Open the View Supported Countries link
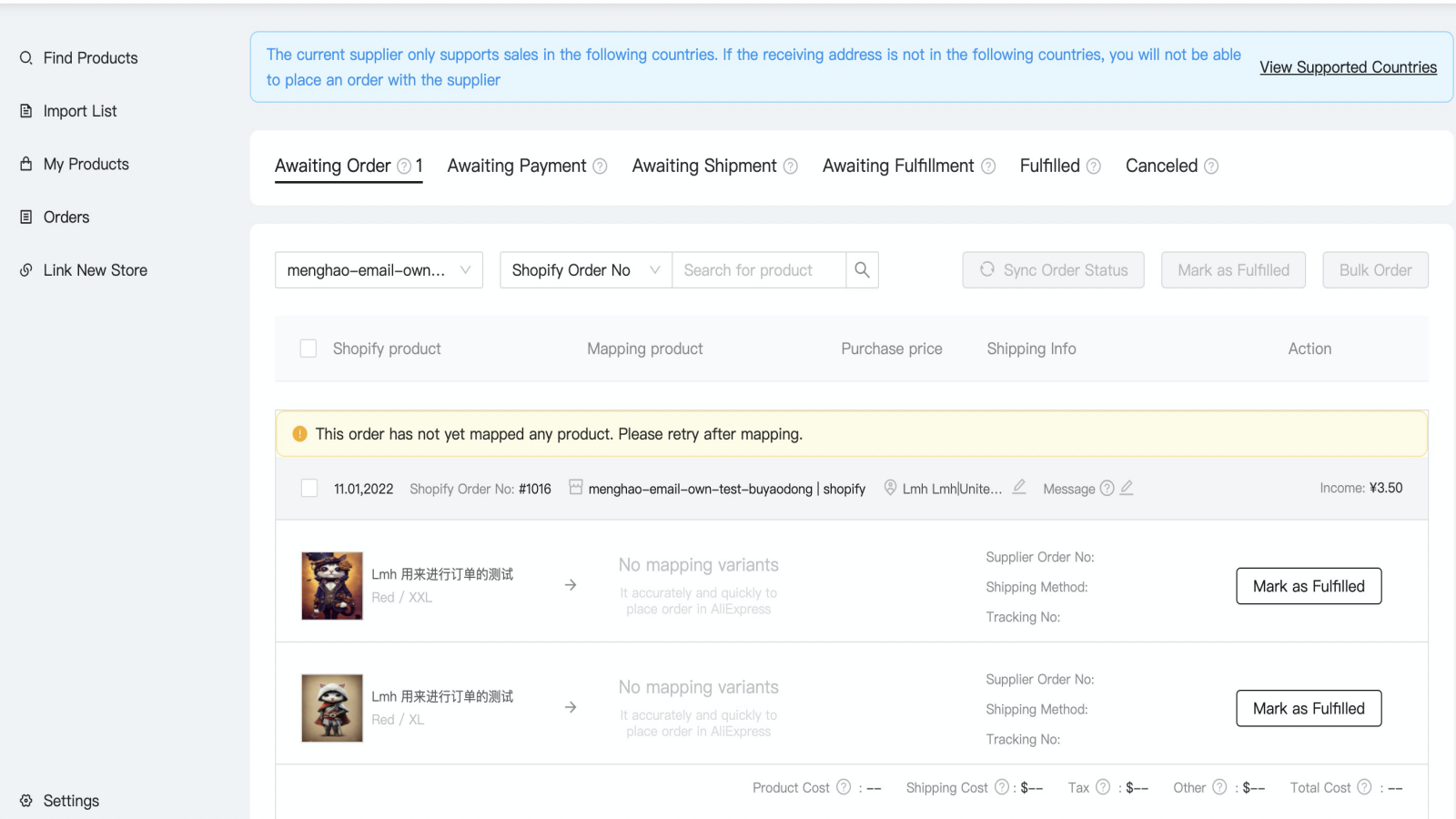The width and height of the screenshot is (1456, 819). tap(1348, 66)
